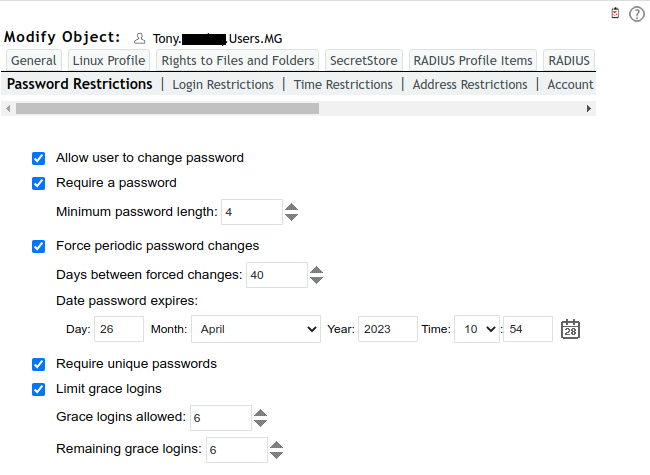Open the help question mark icon
This screenshot has width=650, height=475.
pos(637,14)
